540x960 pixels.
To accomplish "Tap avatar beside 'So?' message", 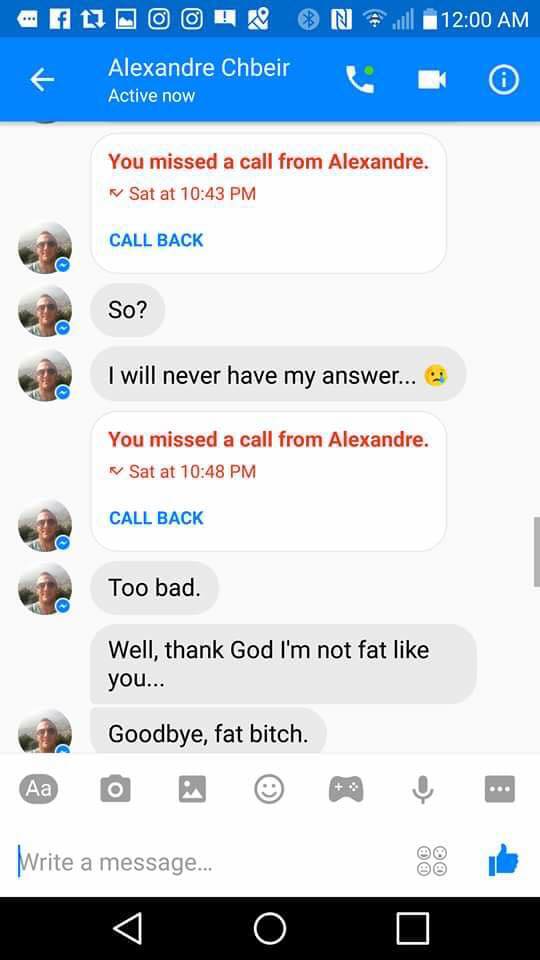I will coord(45,310).
